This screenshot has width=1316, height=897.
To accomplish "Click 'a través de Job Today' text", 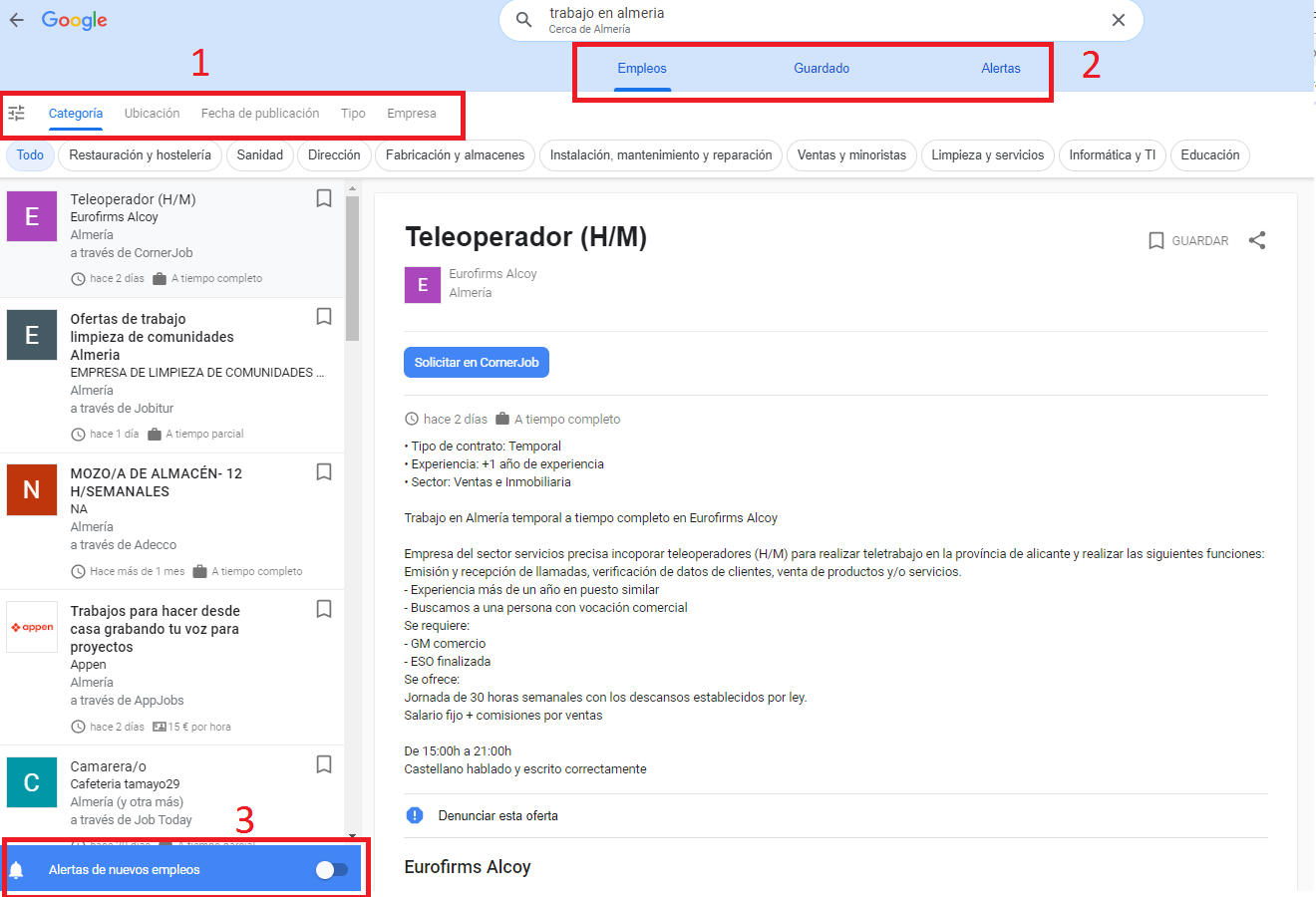I will coord(131,820).
